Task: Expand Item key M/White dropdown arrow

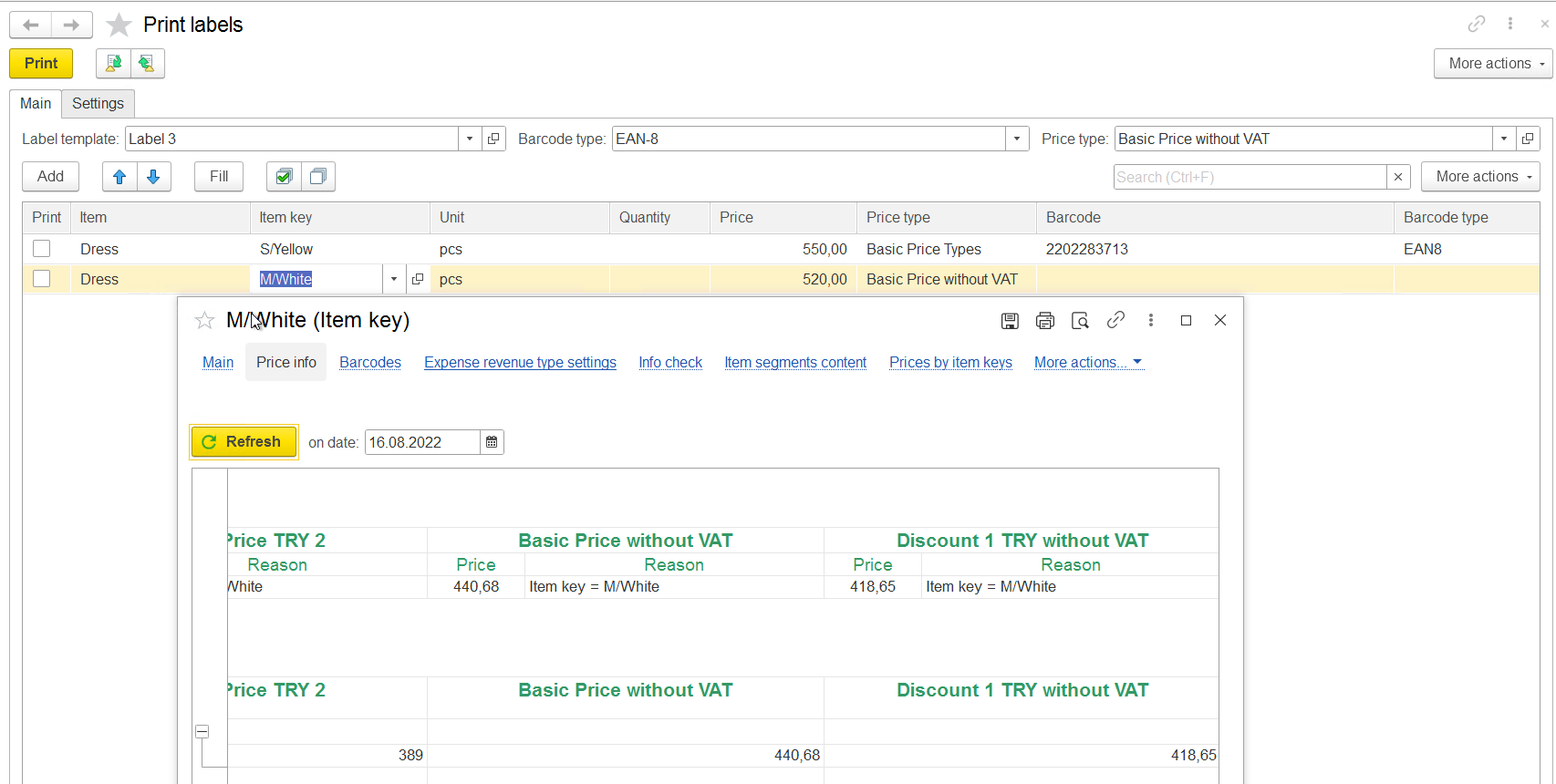Action: (394, 279)
